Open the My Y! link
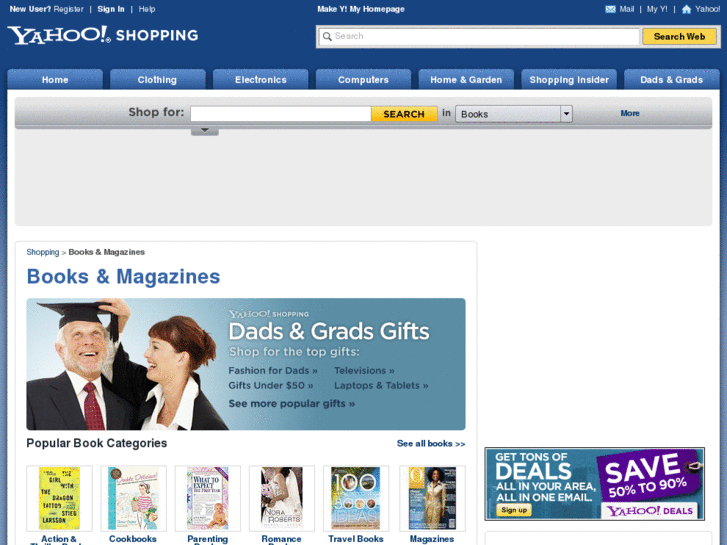This screenshot has width=727, height=545. point(657,9)
